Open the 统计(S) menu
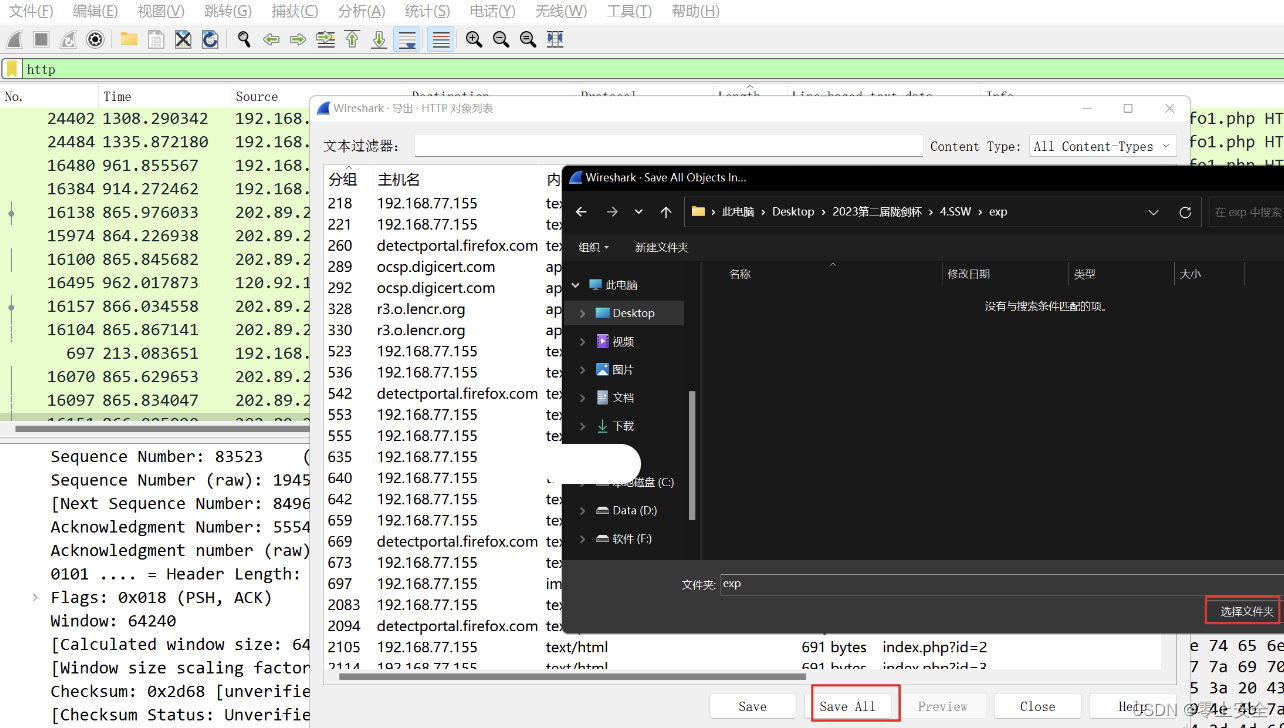Screen dimensions: 1284x728 pyautogui.click(x=427, y=11)
